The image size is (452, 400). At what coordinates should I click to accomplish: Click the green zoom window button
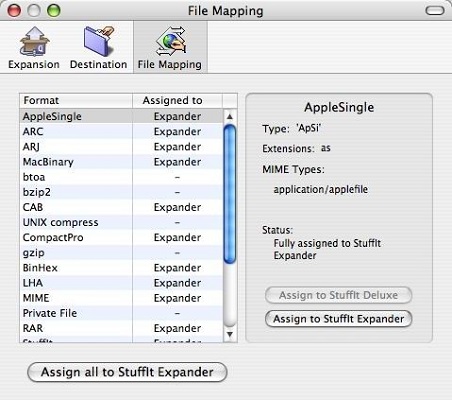pos(54,11)
